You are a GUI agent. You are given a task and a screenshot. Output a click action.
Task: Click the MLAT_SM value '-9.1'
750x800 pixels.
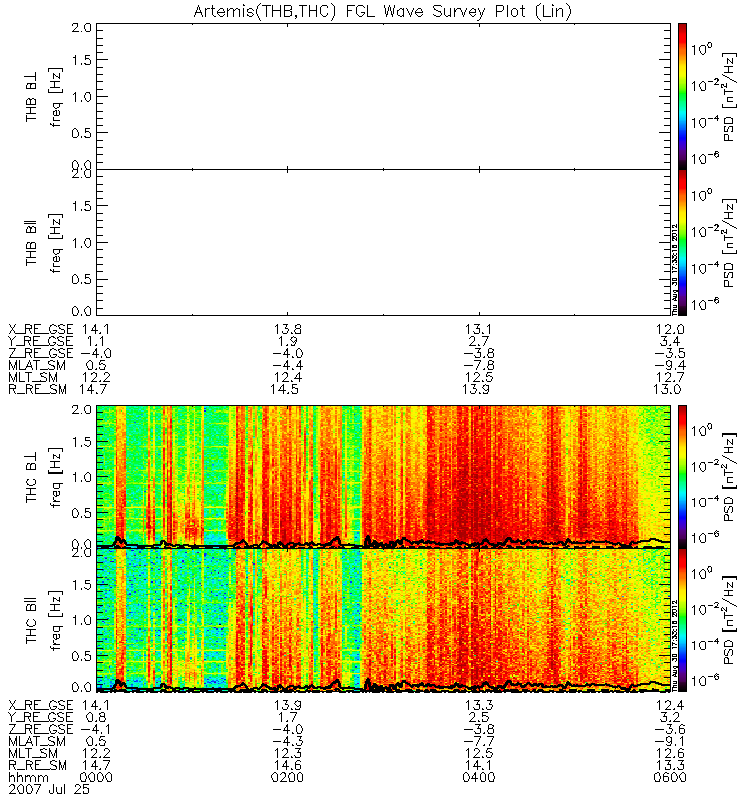670,741
